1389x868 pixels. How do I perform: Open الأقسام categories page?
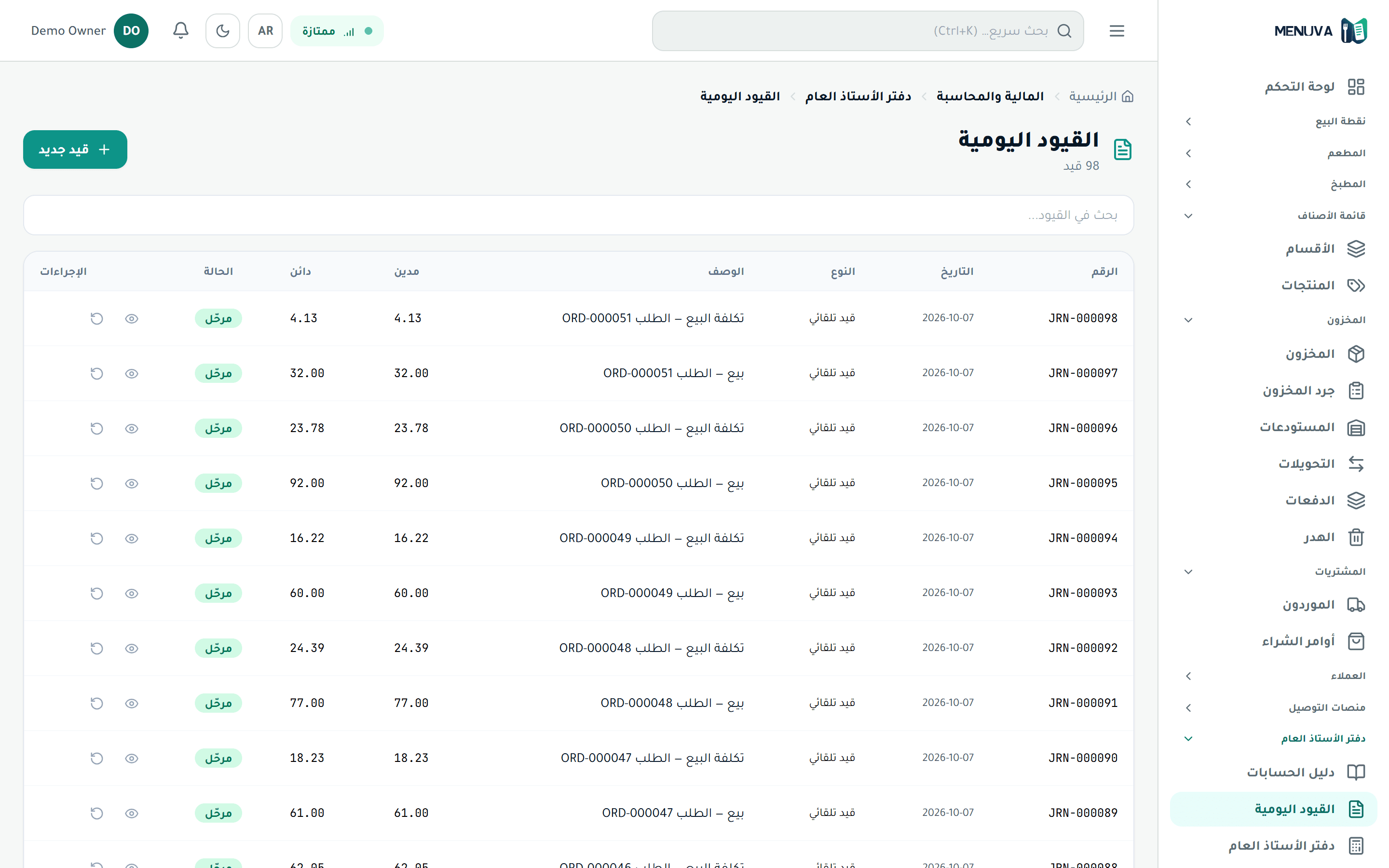coord(1273,249)
